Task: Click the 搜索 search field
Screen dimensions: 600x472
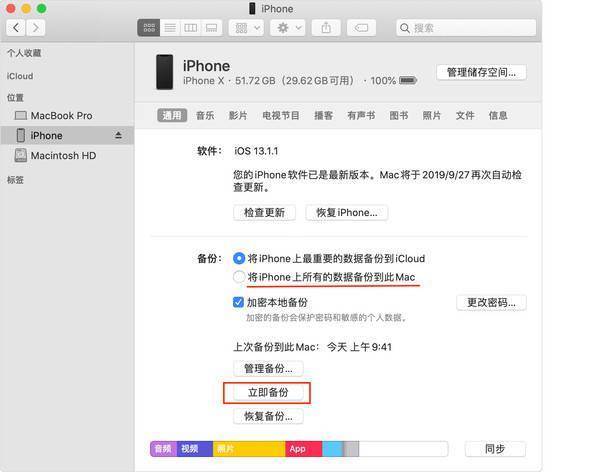Action: 466,28
